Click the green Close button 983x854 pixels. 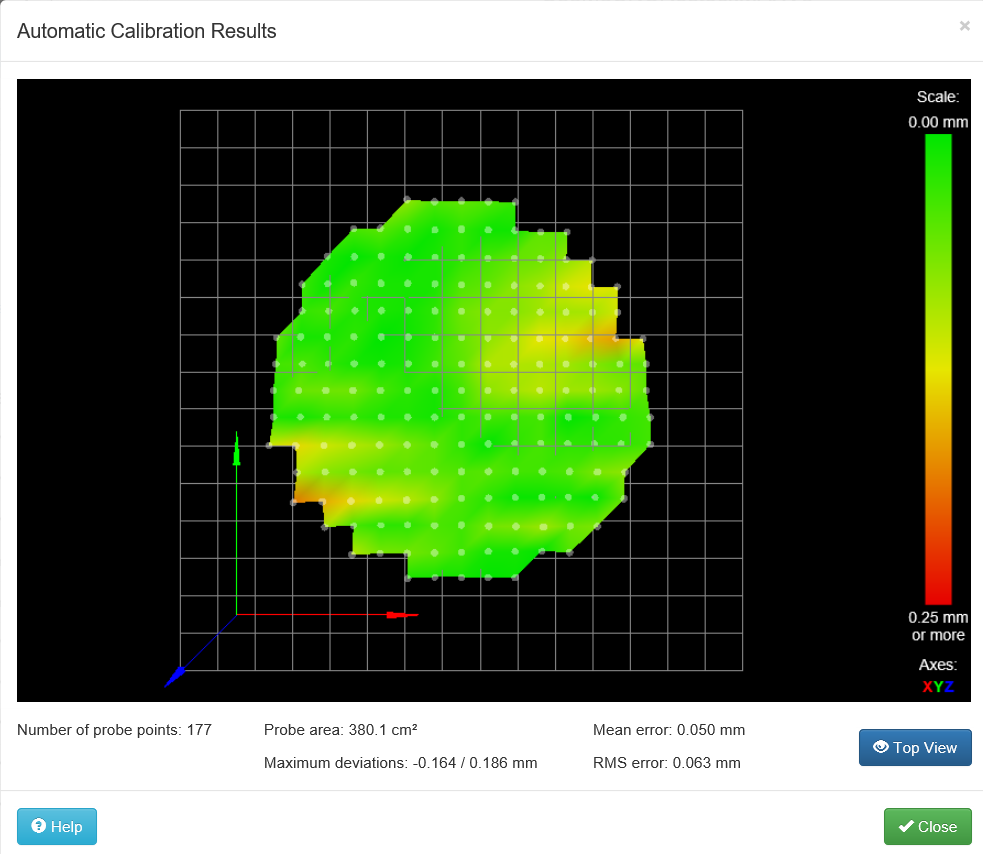(927, 826)
